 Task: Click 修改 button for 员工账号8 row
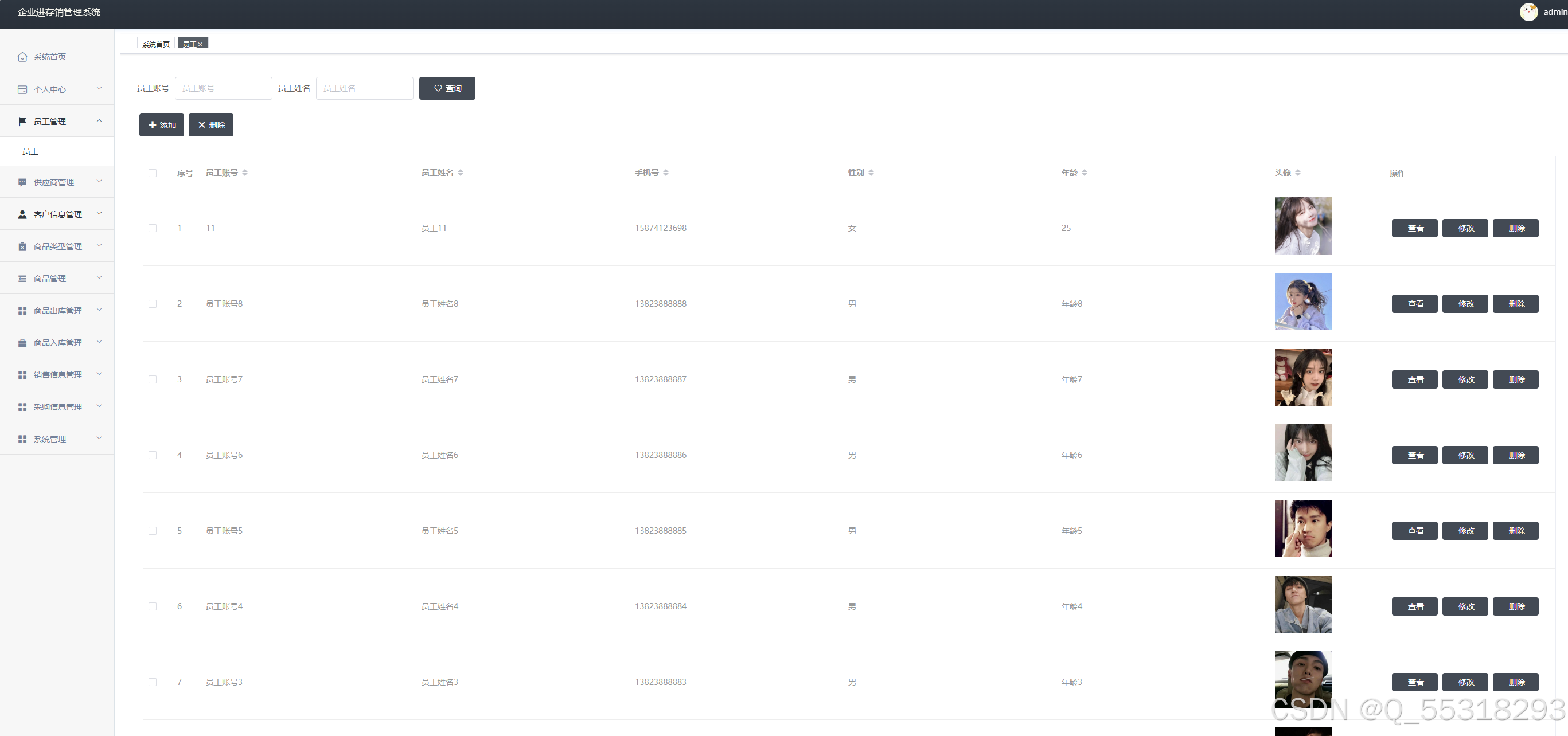coord(1465,304)
